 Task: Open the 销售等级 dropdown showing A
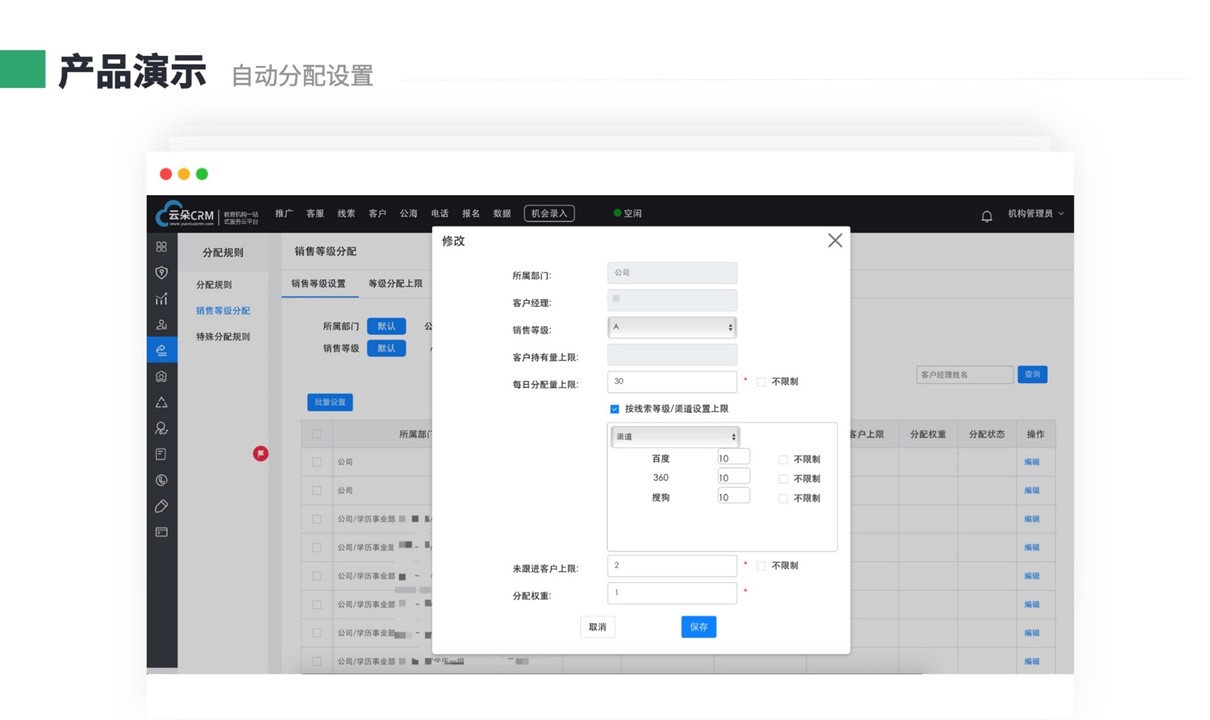pyautogui.click(x=672, y=327)
